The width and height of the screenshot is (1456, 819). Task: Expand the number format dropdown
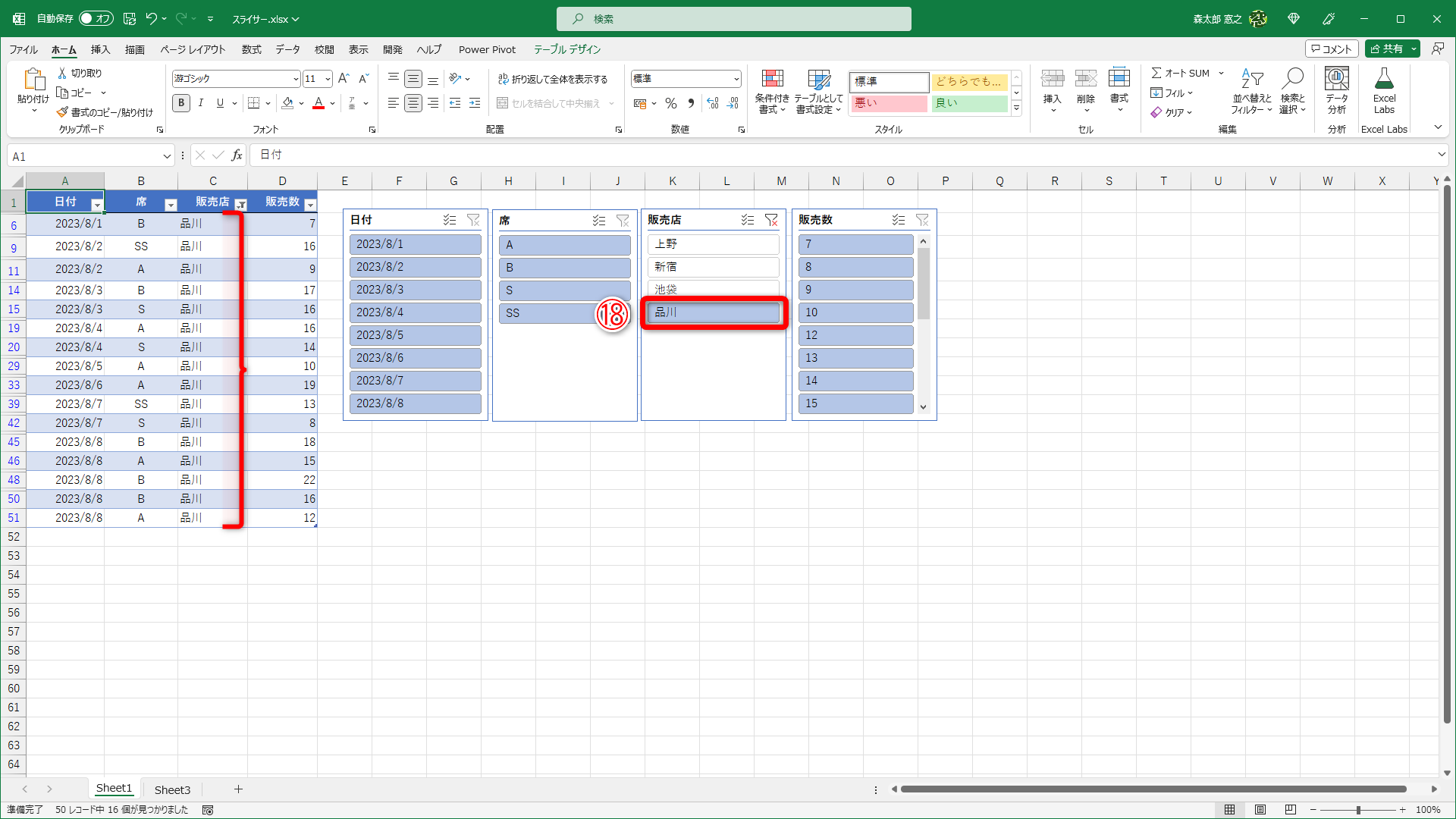[x=736, y=79]
